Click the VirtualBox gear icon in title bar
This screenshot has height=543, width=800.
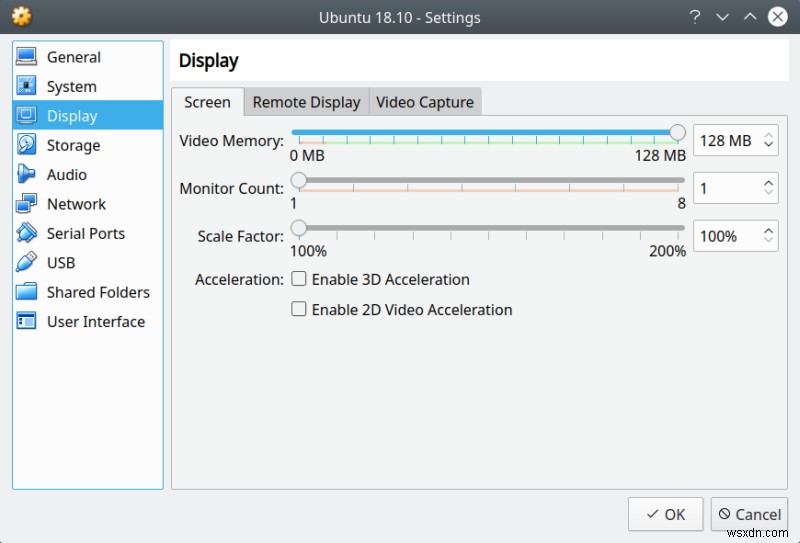pos(21,17)
